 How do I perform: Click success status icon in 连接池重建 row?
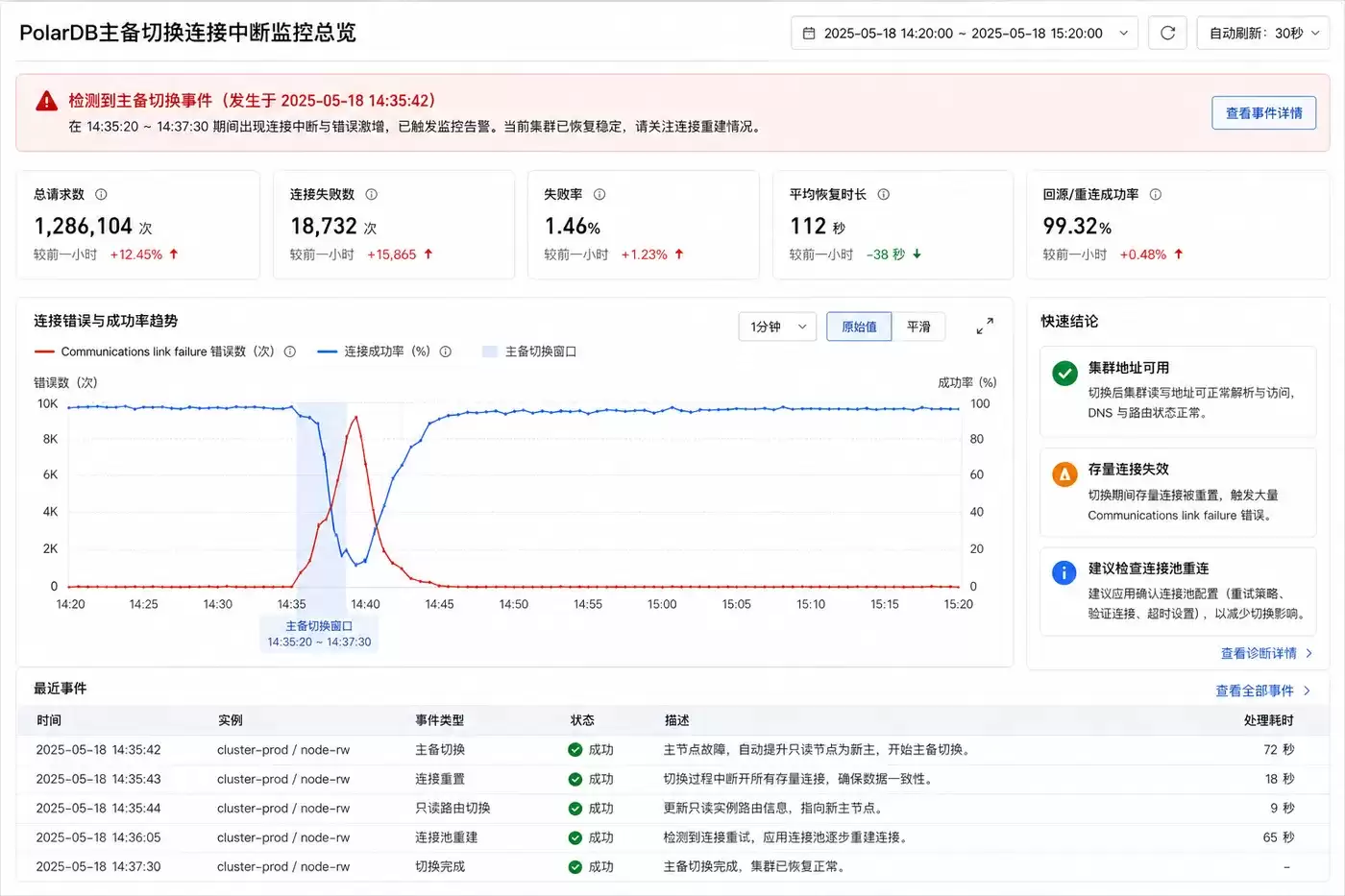pos(575,837)
